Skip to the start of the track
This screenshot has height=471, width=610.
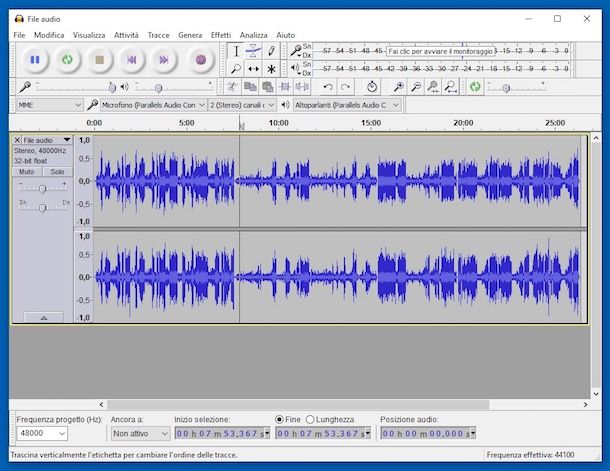[131, 60]
